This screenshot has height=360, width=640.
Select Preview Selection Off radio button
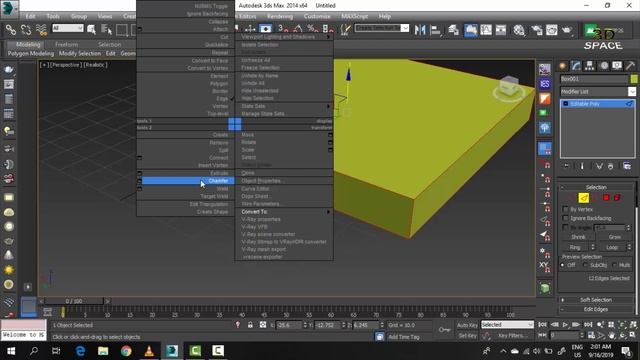(563, 265)
